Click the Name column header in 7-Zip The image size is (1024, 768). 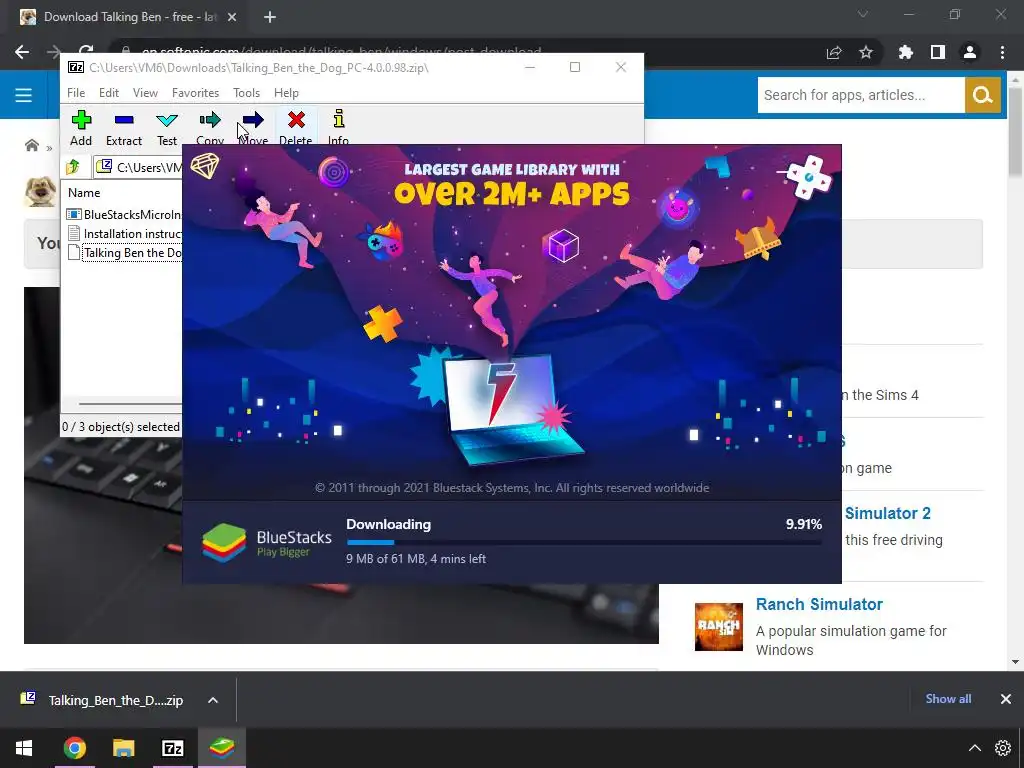(x=84, y=193)
